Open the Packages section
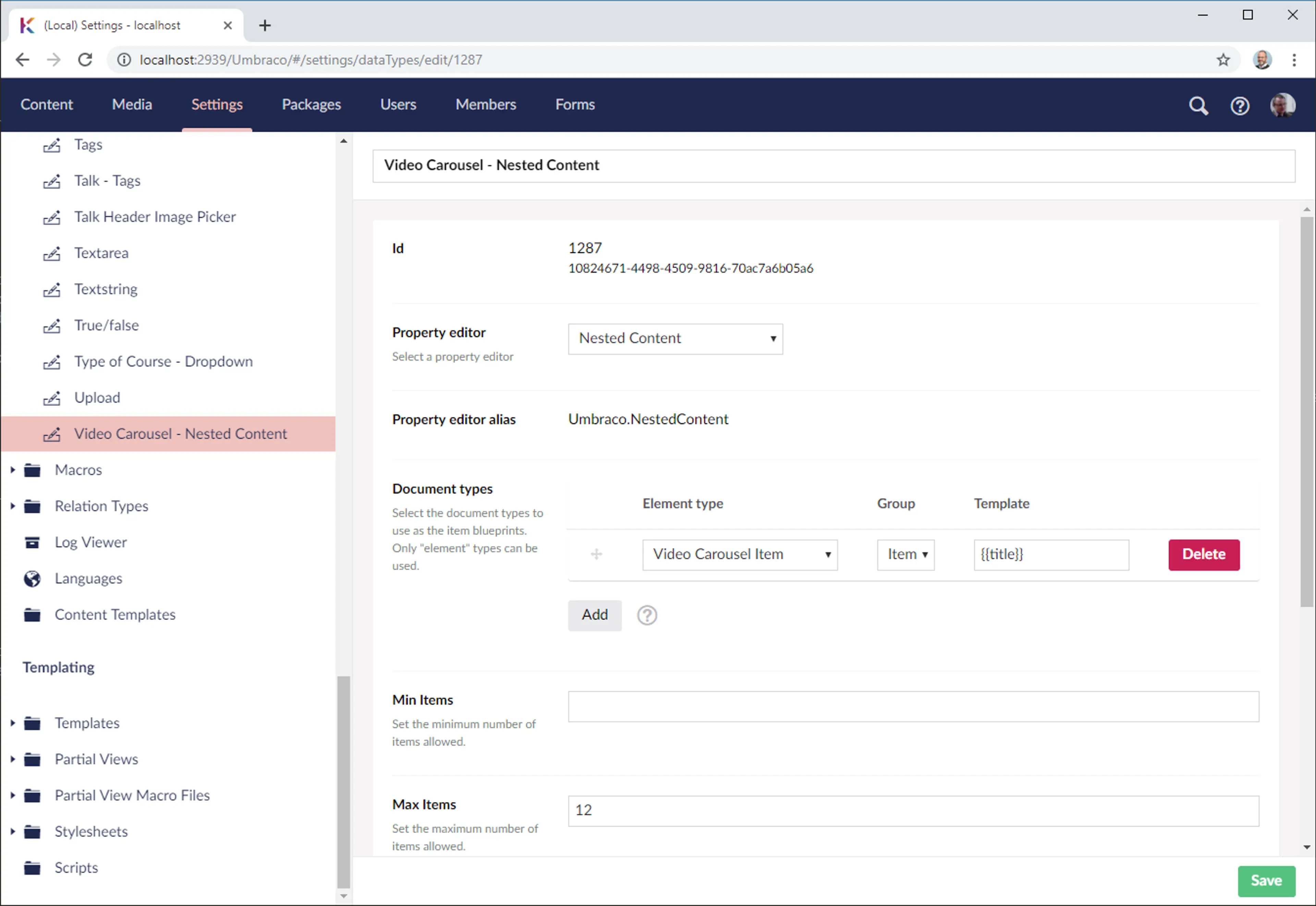The height and width of the screenshot is (906, 1316). [x=311, y=104]
